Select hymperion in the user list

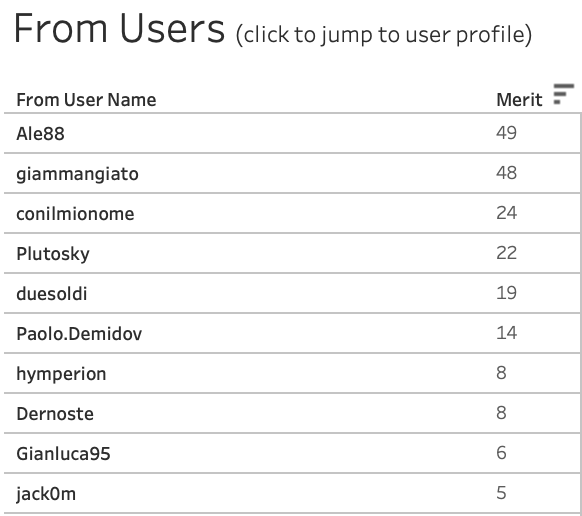pos(61,374)
